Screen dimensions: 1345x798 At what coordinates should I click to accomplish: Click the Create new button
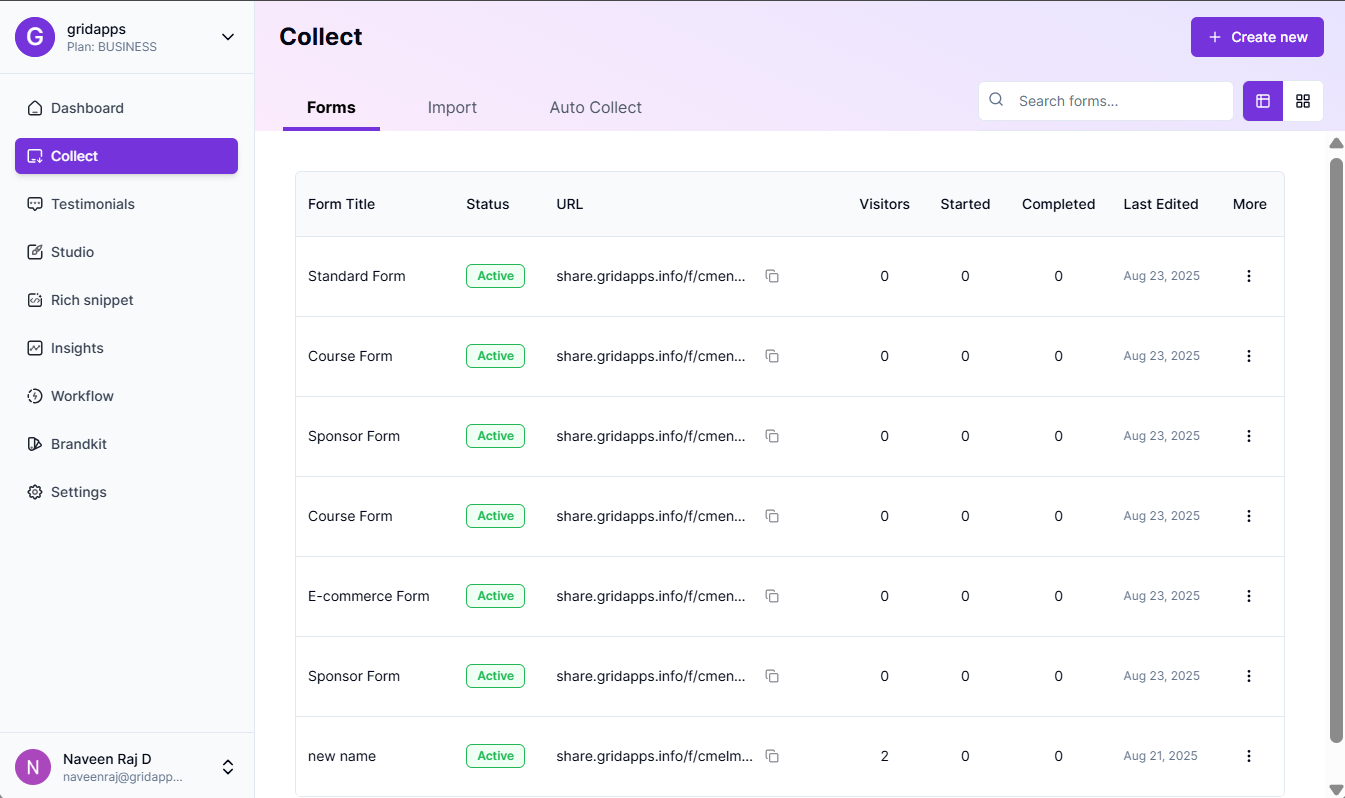click(1257, 37)
